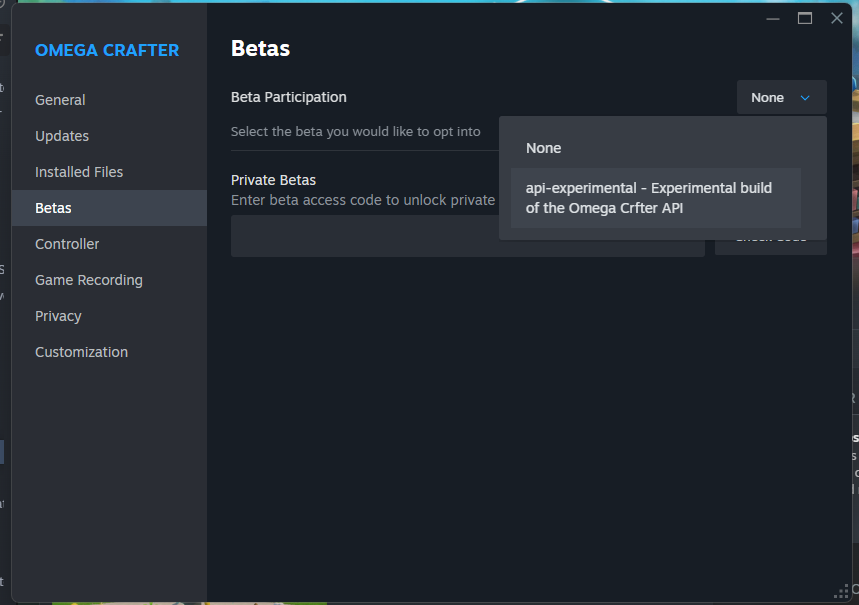859x605 pixels.
Task: Click the Private Betas heading
Action: pos(273,180)
